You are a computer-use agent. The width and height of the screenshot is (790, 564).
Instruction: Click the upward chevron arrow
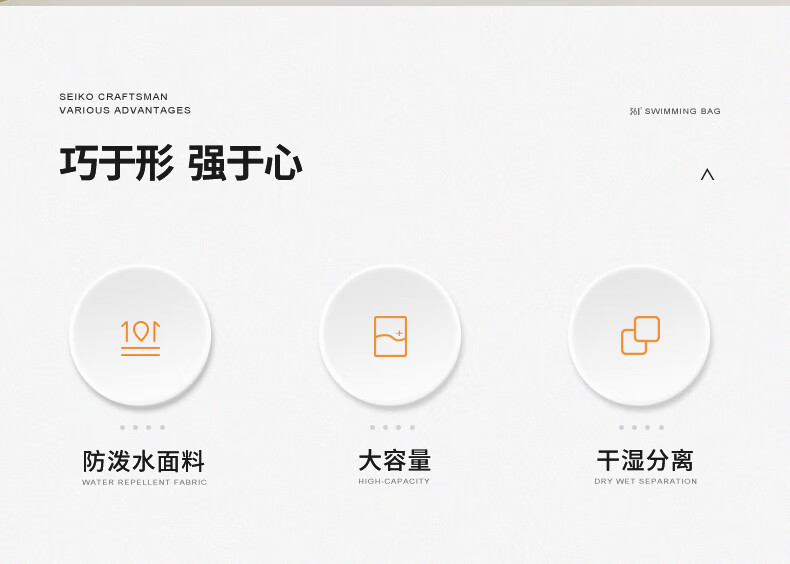[707, 174]
